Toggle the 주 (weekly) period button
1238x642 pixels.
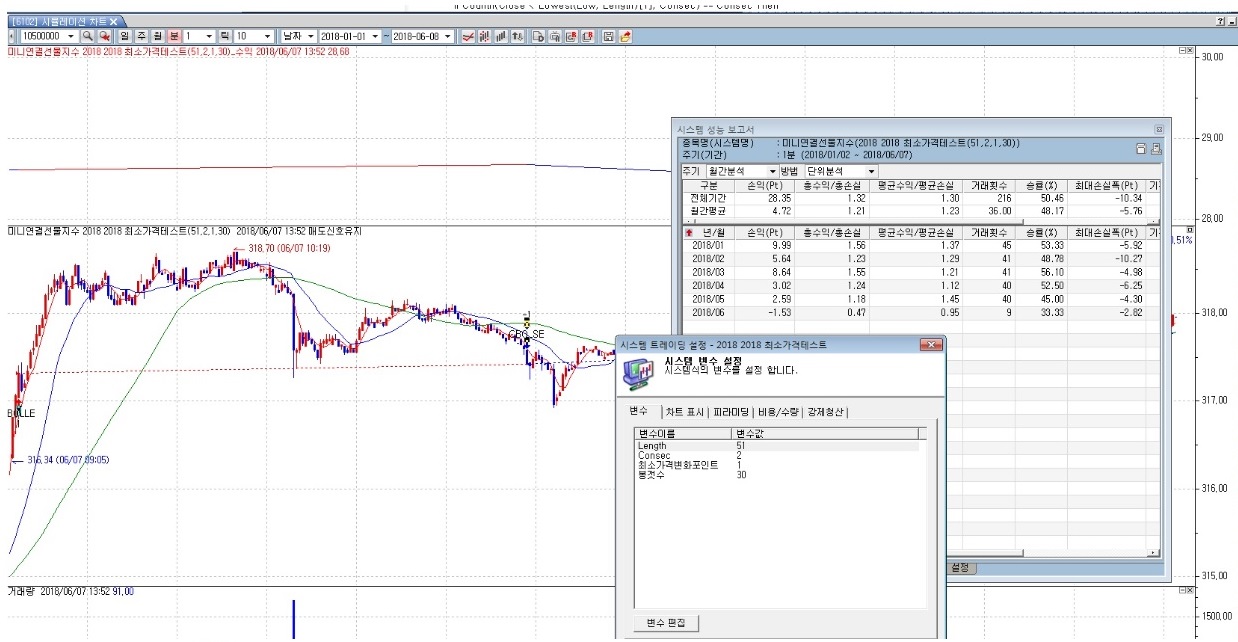coord(141,36)
